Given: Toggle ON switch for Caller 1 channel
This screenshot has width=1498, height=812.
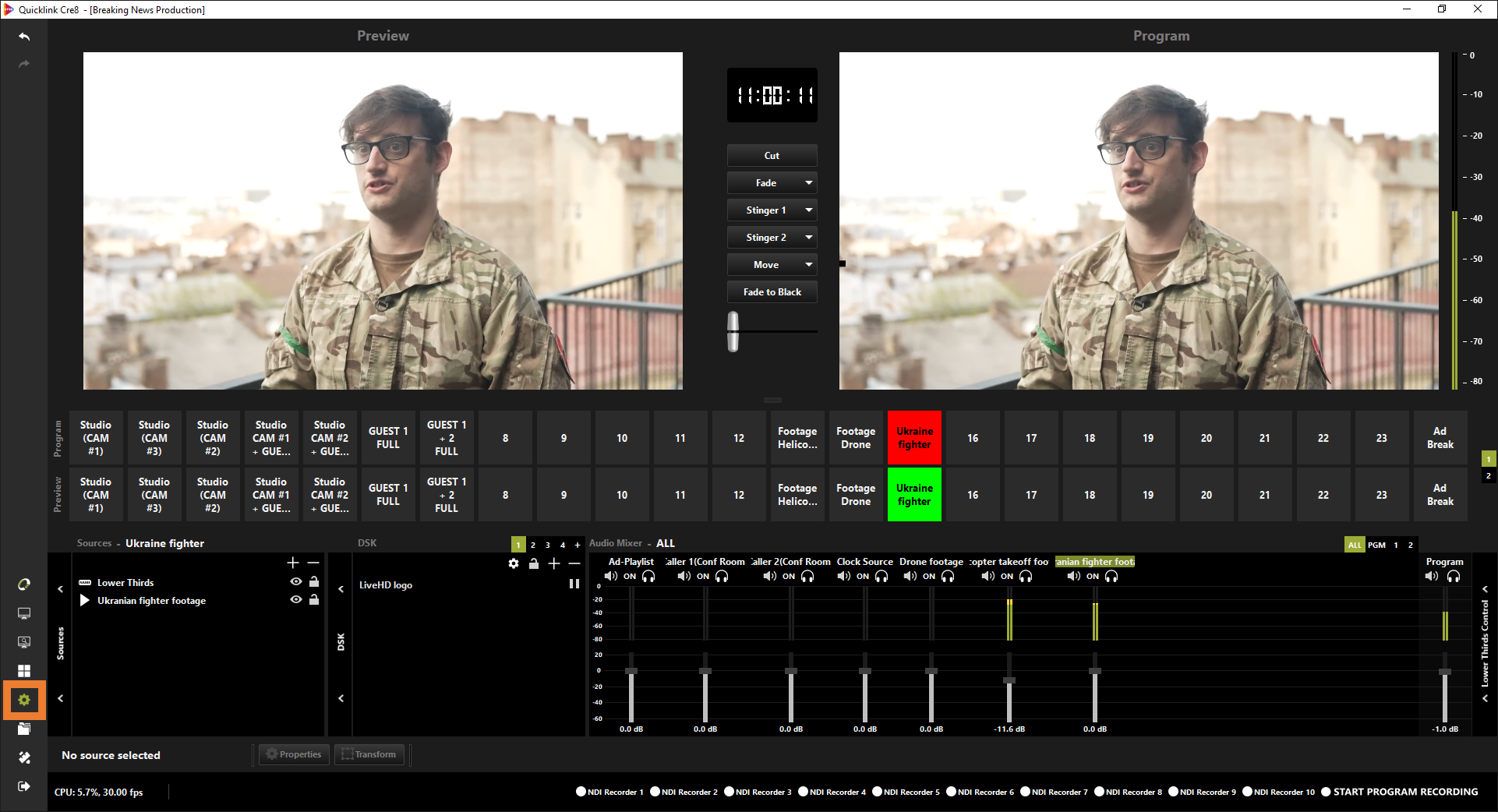Looking at the screenshot, I should 703,577.
